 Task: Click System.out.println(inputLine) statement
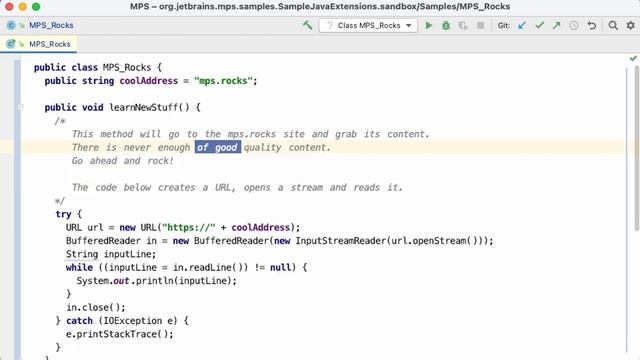(x=156, y=281)
